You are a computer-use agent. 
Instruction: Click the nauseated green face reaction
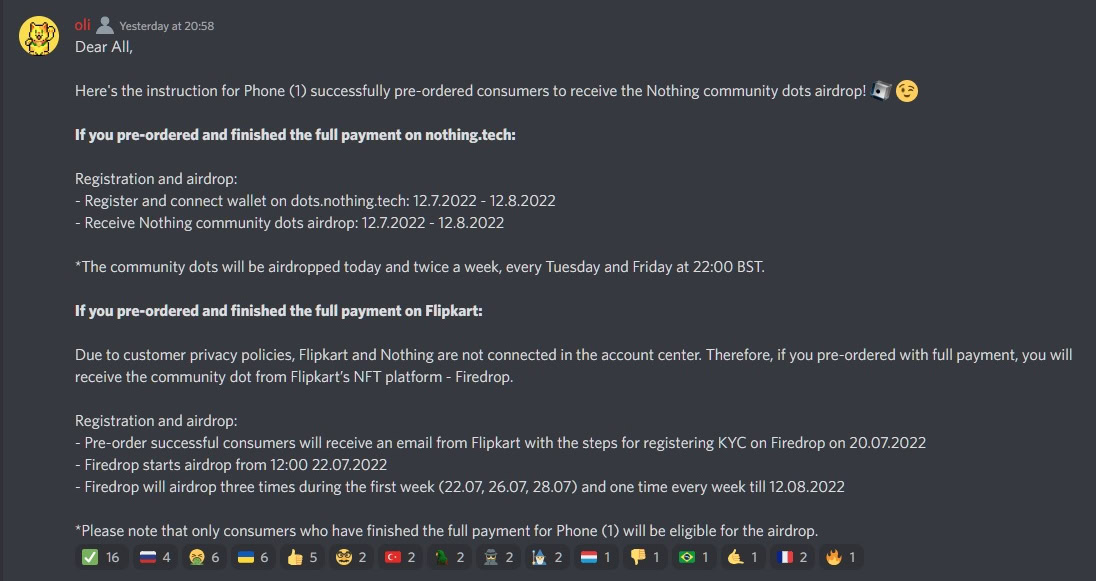point(201,558)
